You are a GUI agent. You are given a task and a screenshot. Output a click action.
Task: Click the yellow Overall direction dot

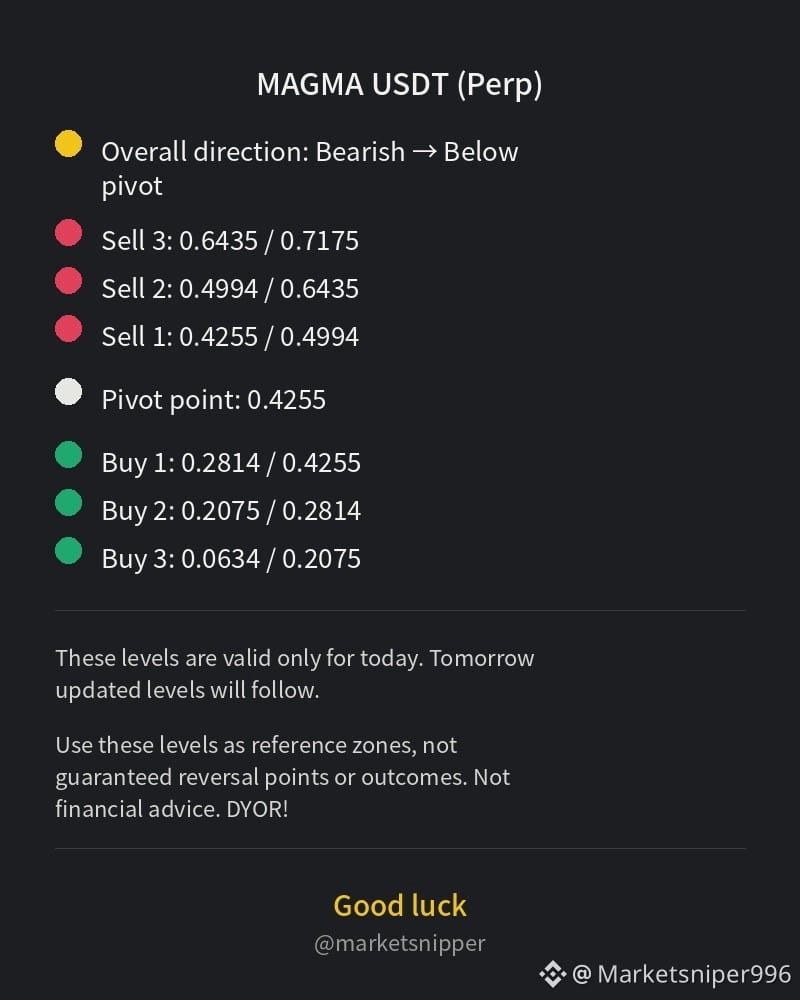point(68,143)
